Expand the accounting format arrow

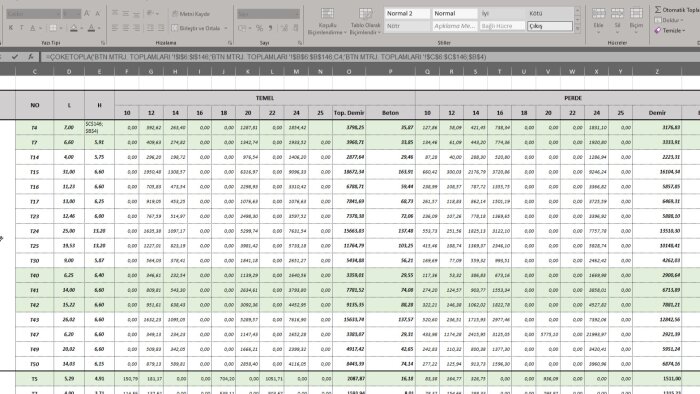(250, 28)
